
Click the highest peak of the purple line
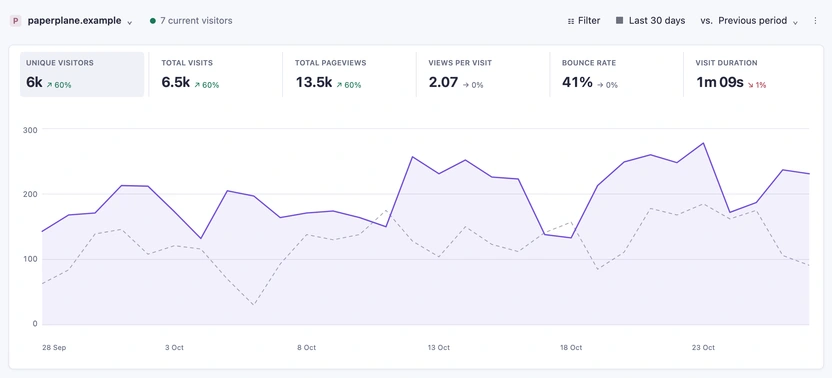pyautogui.click(x=703, y=143)
